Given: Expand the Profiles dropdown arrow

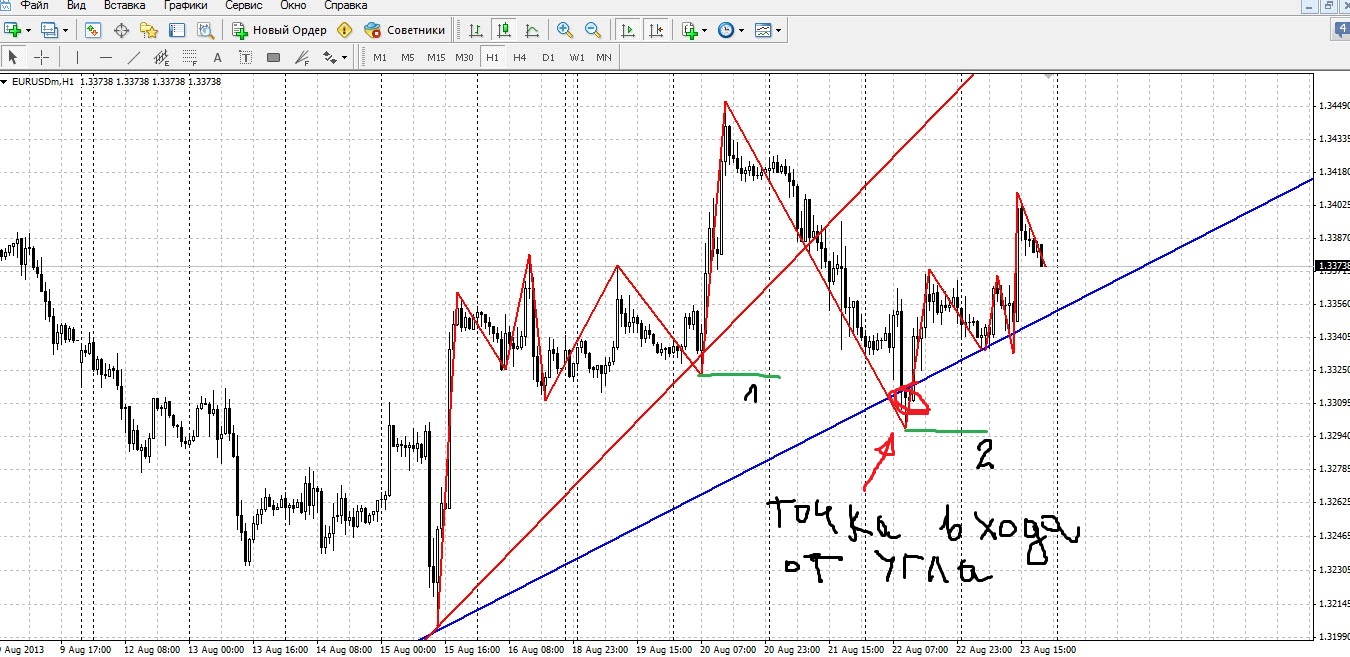Looking at the screenshot, I should pyautogui.click(x=63, y=30).
